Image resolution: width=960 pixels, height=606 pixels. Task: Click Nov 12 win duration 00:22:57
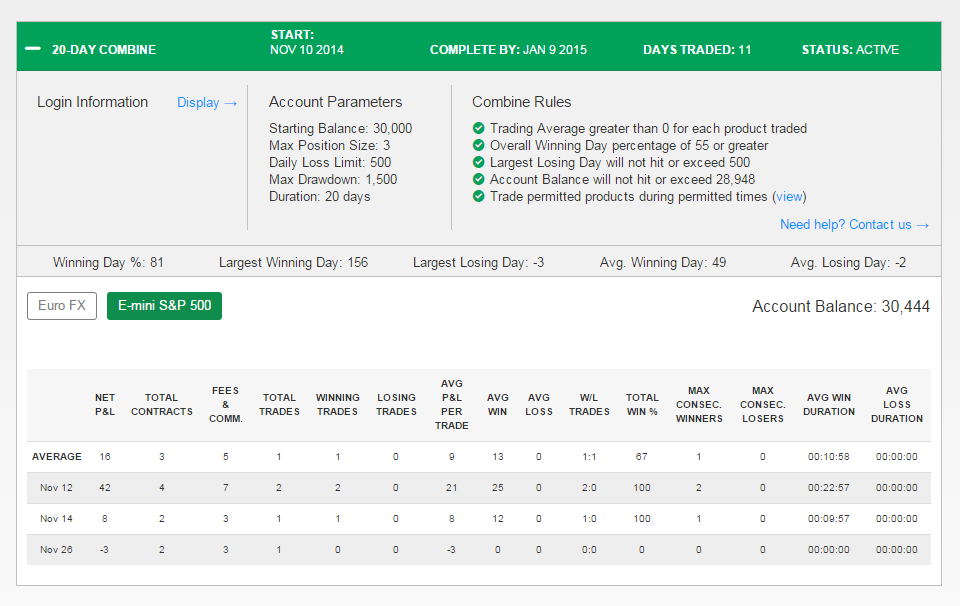point(828,488)
